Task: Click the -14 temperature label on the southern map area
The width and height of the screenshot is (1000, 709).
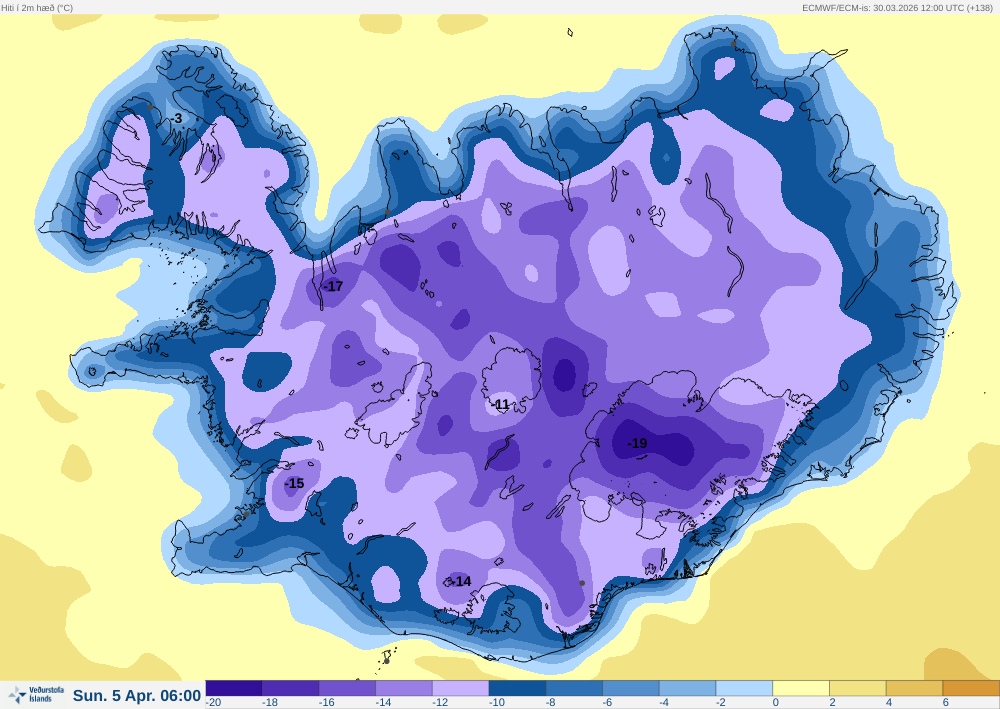Action: coord(461,581)
